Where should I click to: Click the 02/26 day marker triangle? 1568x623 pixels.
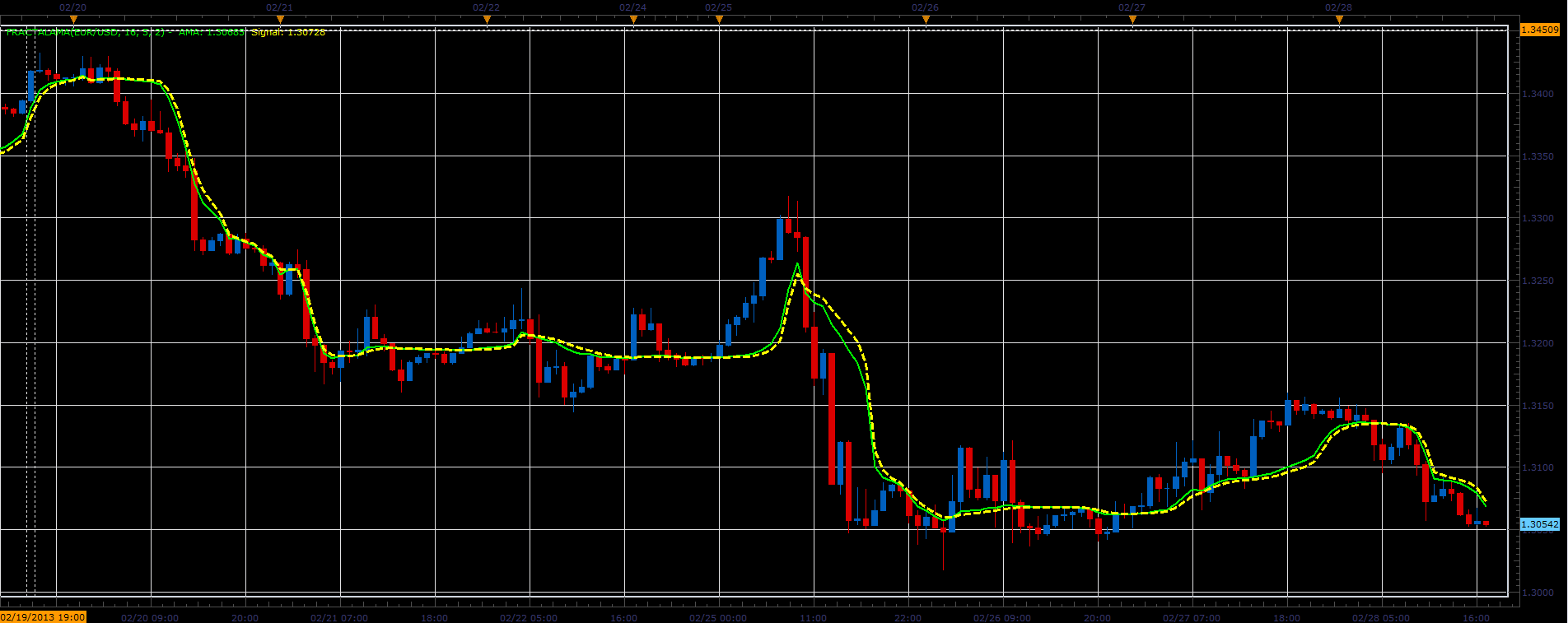coord(926,19)
